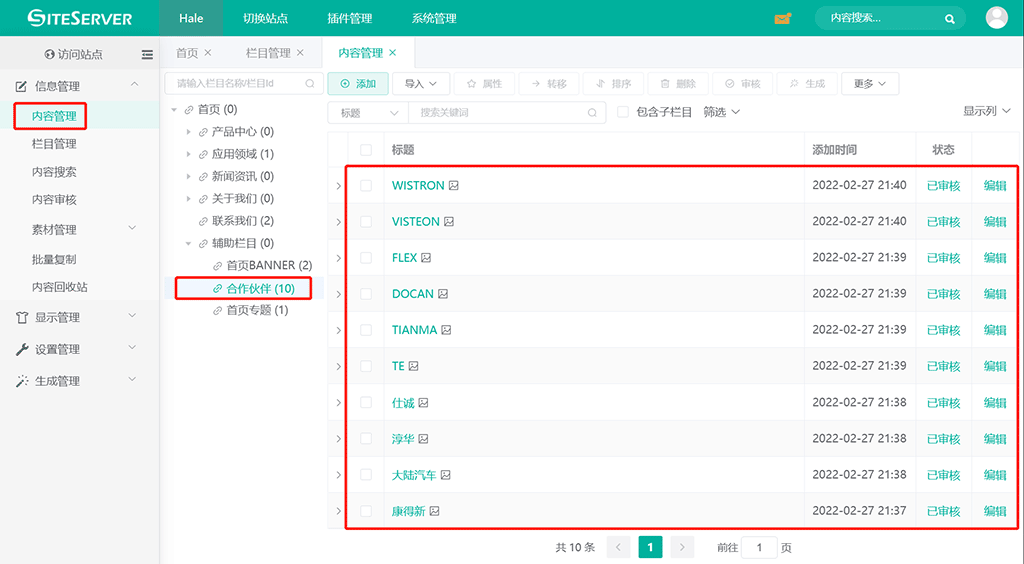The image size is (1024, 564).
Task: Click the 属性 star toolbar button
Action: point(485,84)
